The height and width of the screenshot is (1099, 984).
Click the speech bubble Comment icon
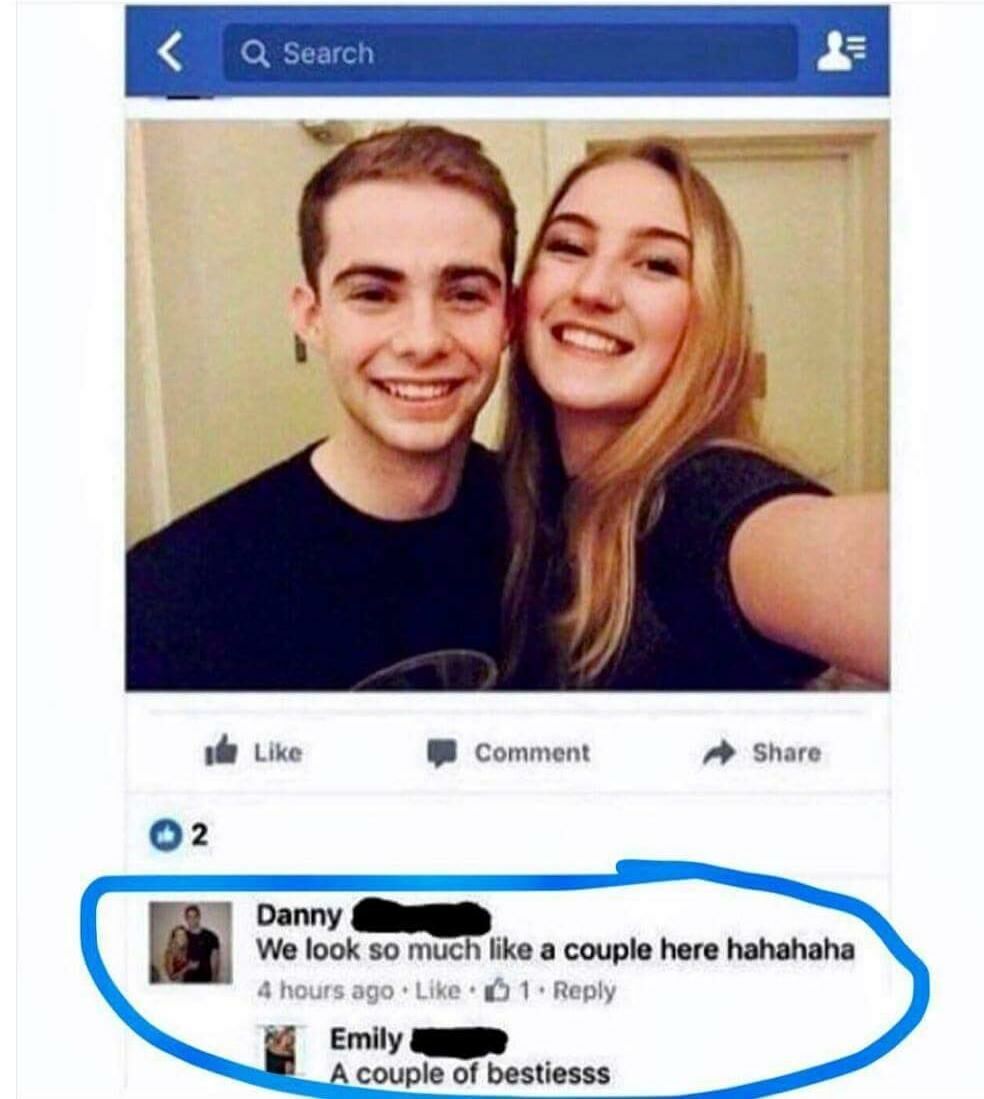point(442,753)
